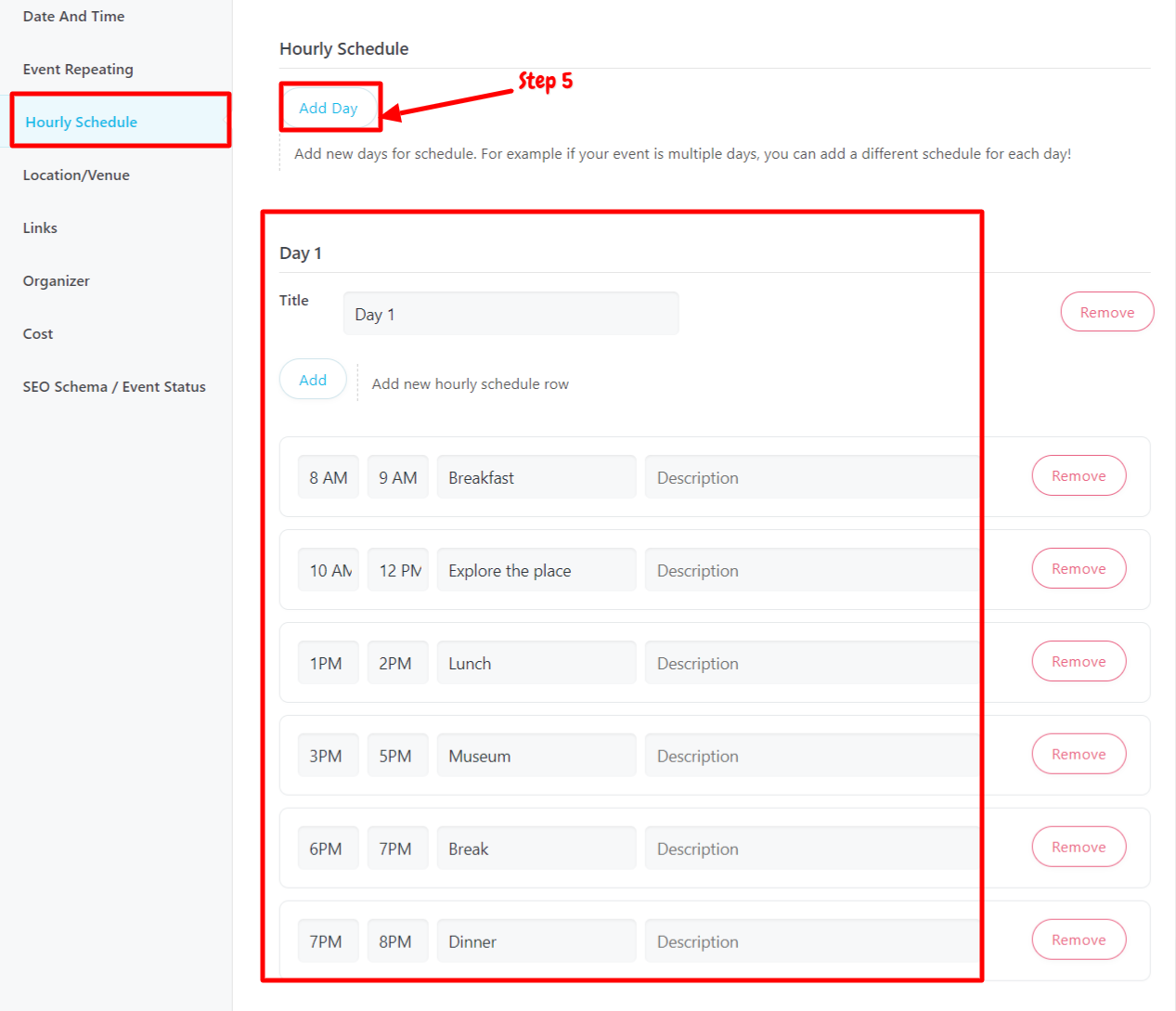Click the Add Day button
1176x1011 pixels.
[329, 108]
